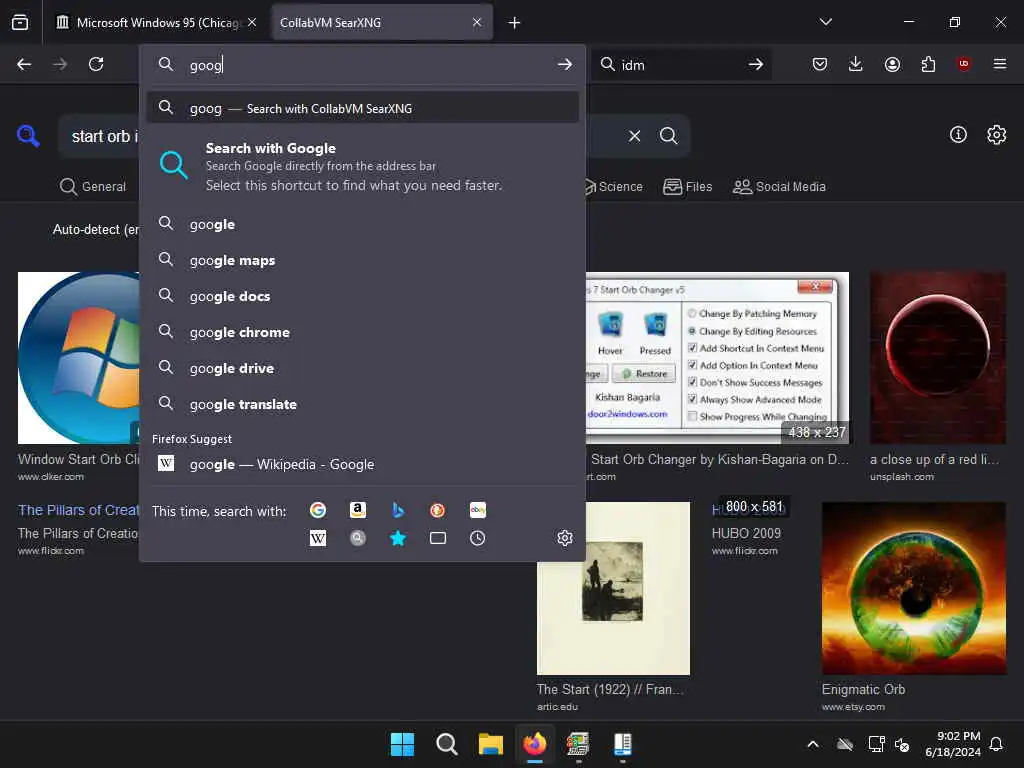Search this time with the SearXNG icon
Viewport: 1024px width, 768px height.
tap(358, 538)
